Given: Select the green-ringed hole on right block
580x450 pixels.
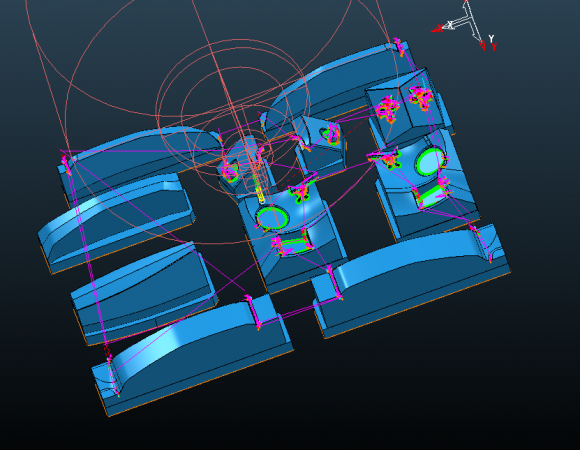Looking at the screenshot, I should 430,162.
